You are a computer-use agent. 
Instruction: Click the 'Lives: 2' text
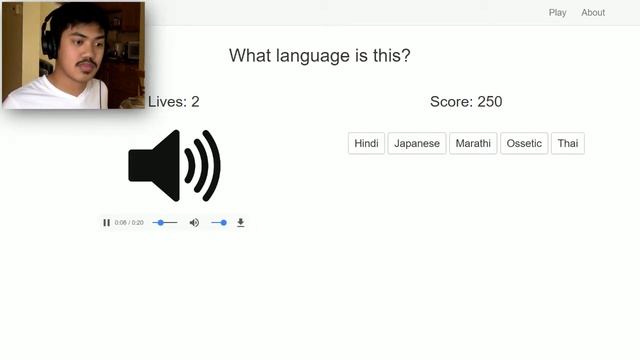[x=173, y=102]
